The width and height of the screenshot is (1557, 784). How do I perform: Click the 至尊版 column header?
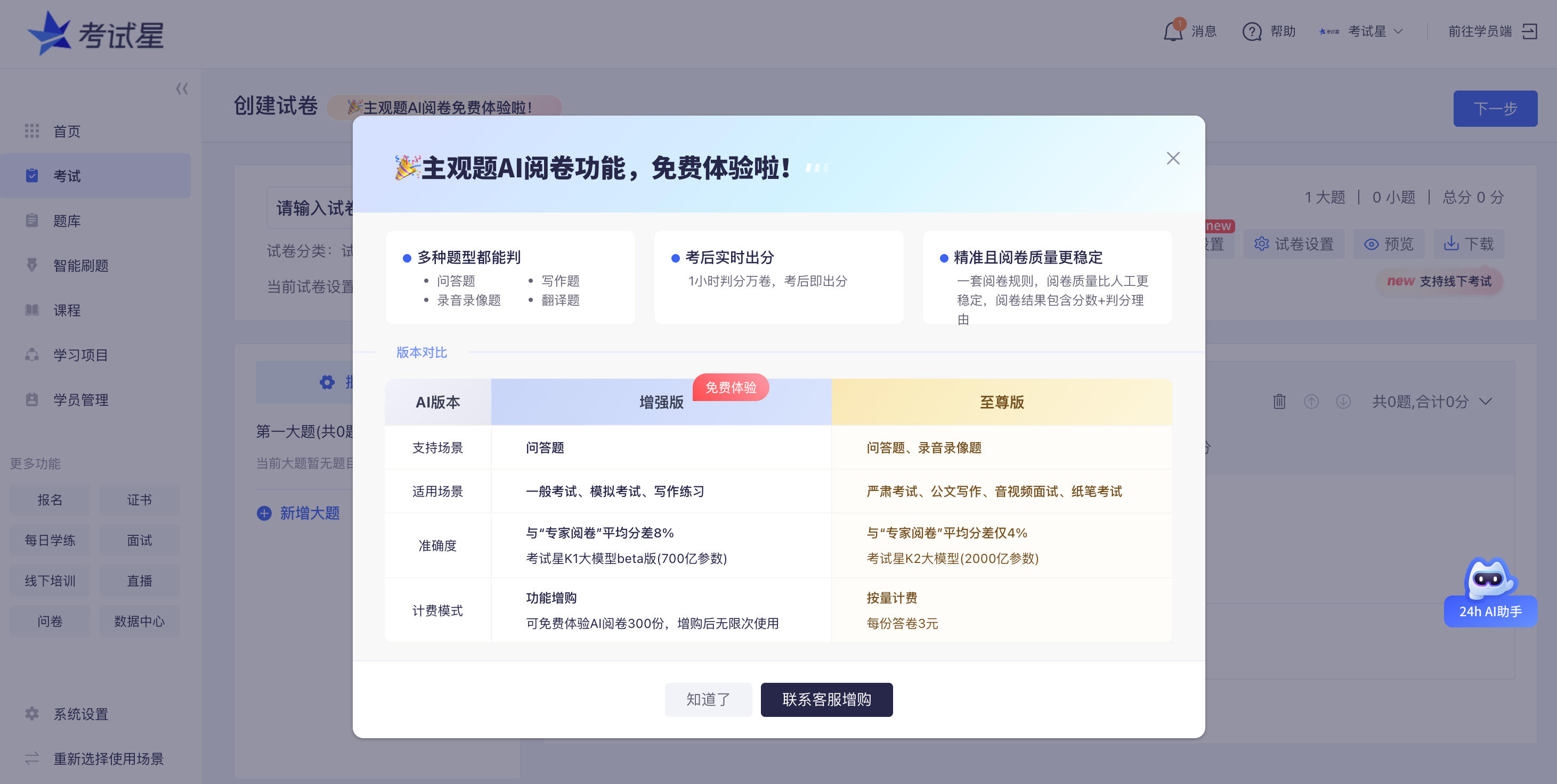(x=1002, y=402)
